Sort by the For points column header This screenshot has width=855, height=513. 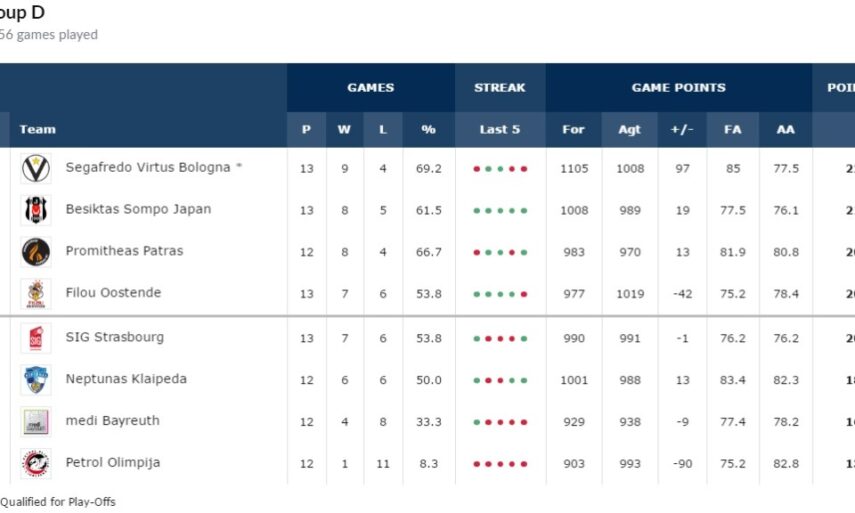[x=574, y=129]
